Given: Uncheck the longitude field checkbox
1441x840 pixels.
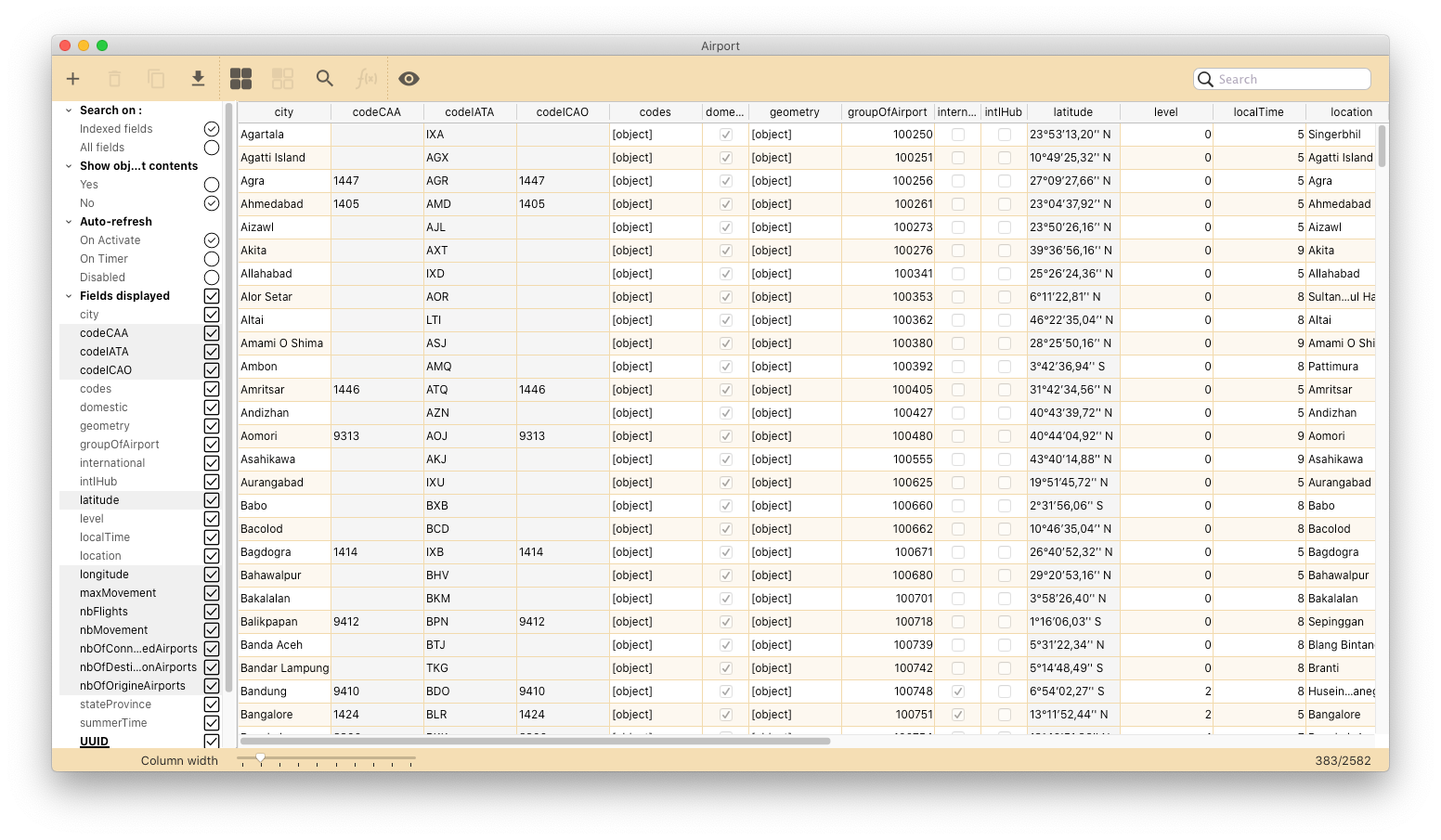Looking at the screenshot, I should [x=212, y=575].
